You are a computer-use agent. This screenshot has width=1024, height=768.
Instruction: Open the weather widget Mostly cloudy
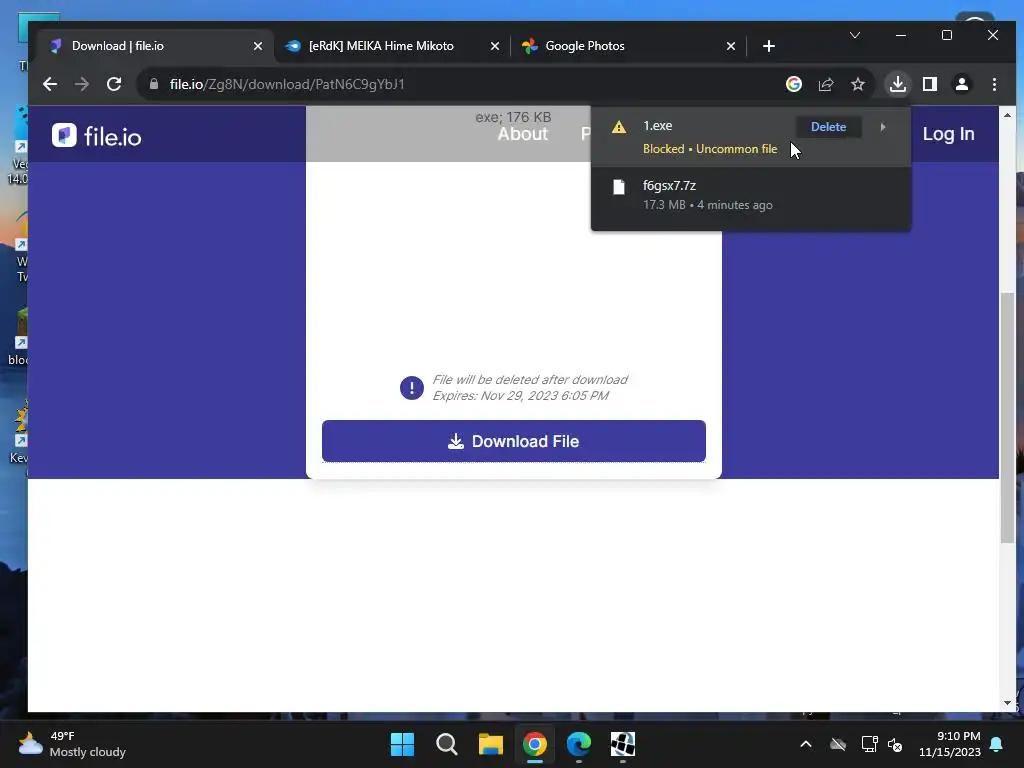tap(72, 744)
